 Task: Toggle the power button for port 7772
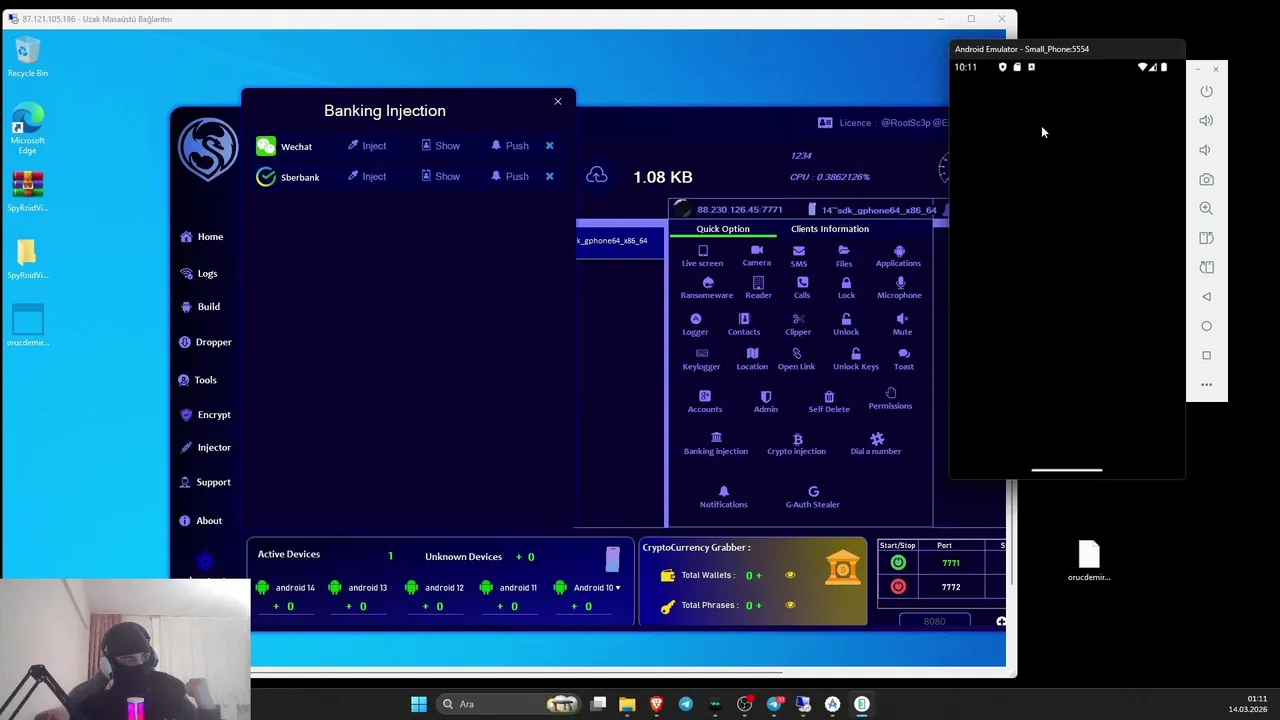pos(898,587)
